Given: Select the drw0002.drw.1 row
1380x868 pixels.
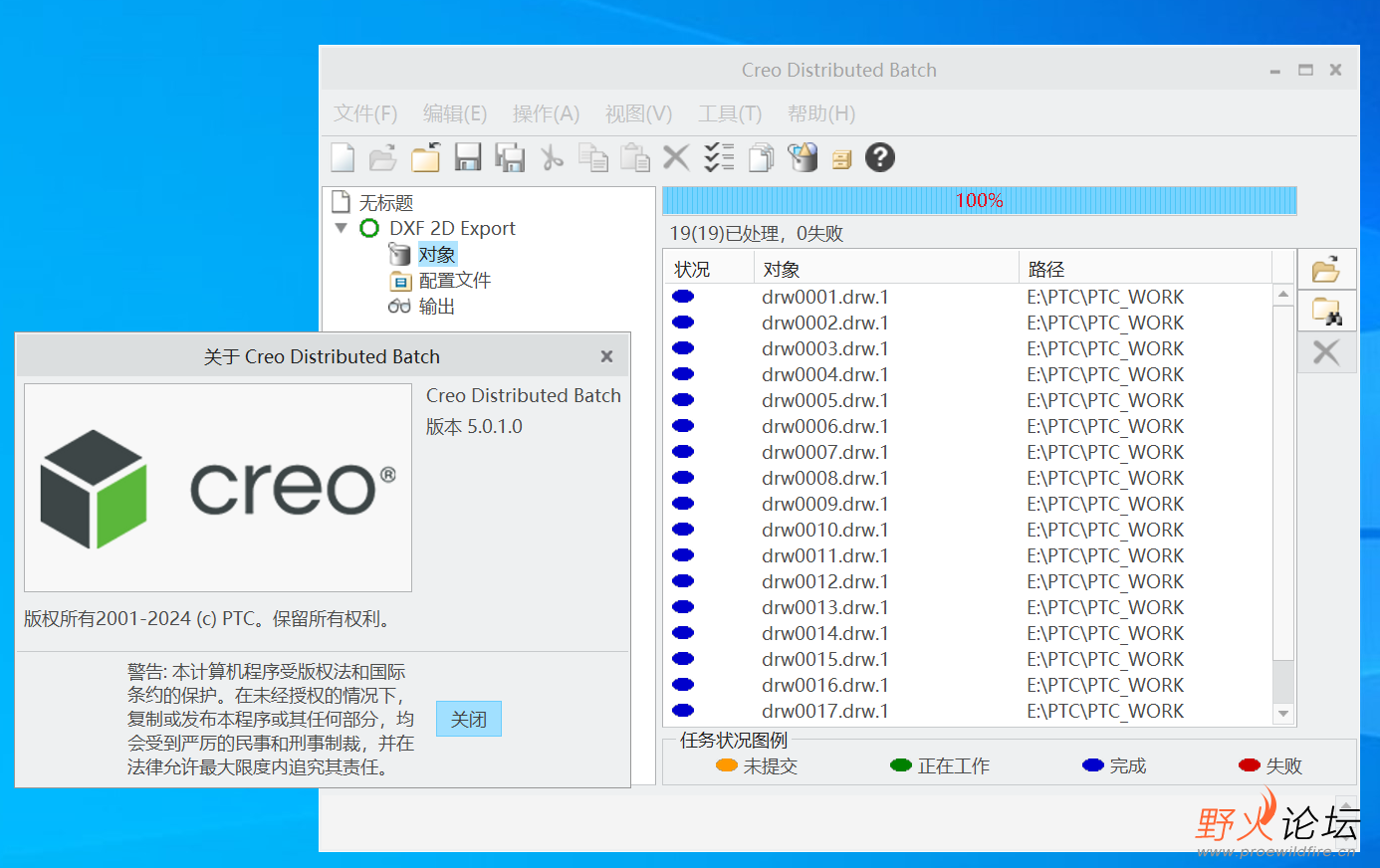Looking at the screenshot, I should point(968,323).
